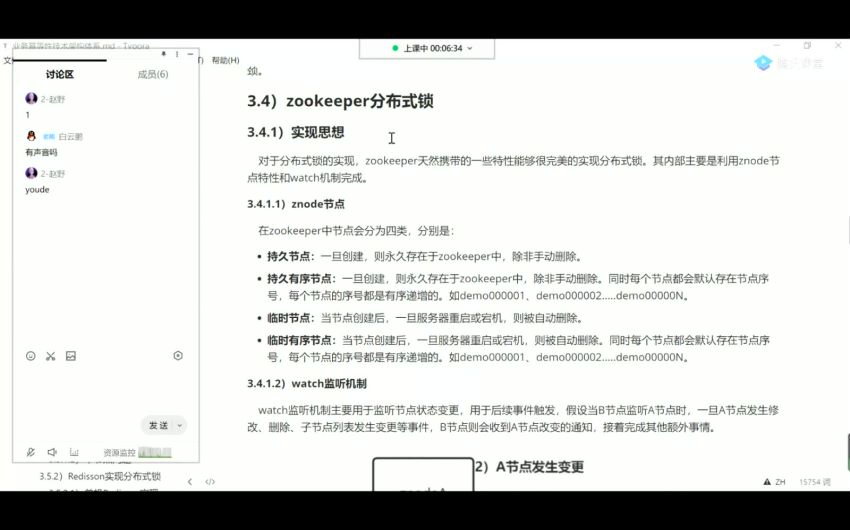The height and width of the screenshot is (530, 850).
Task: Switch to the 讨论区 discussion tab
Action: pos(60,75)
